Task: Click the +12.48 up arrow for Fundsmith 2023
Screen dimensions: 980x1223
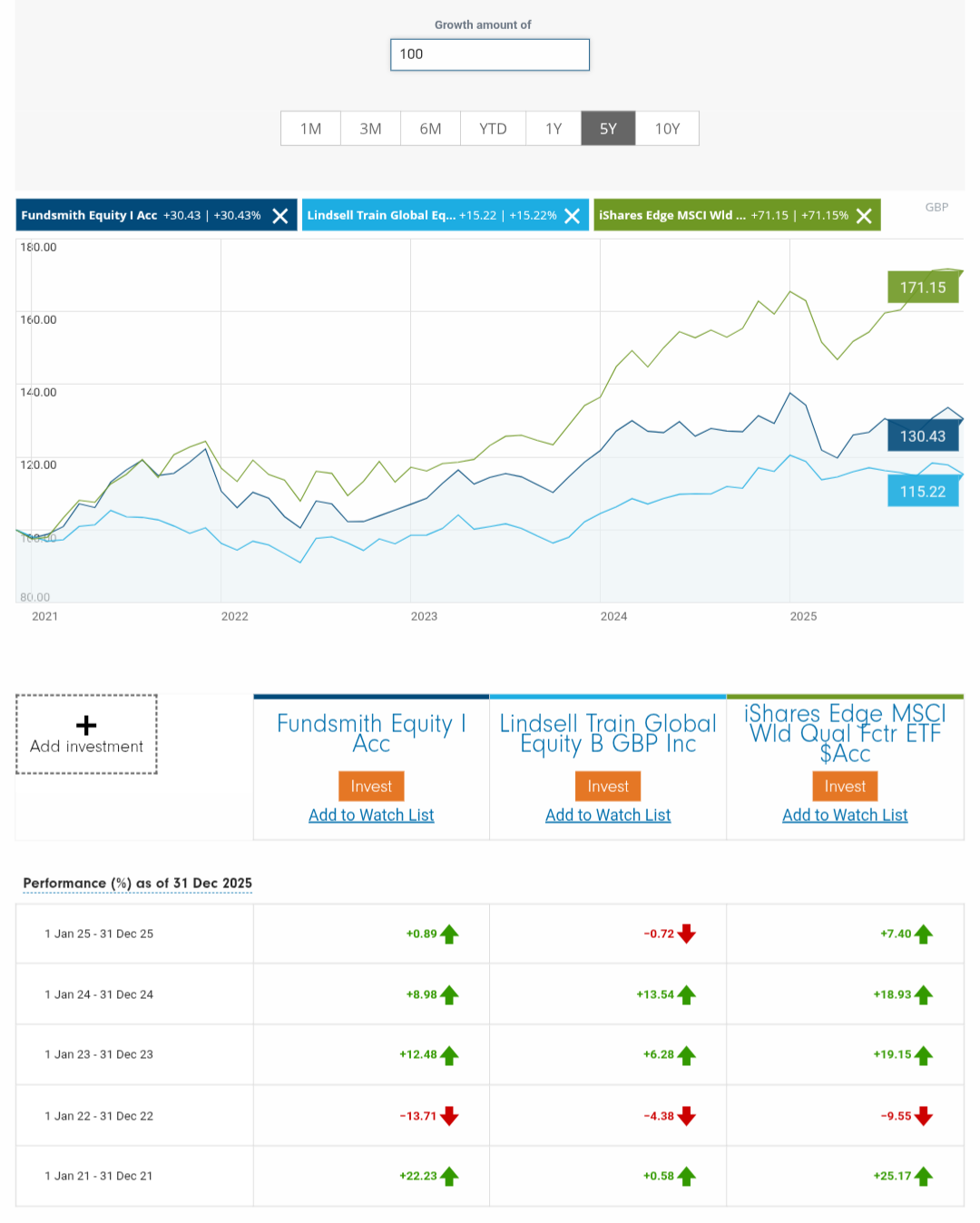Action: click(449, 1055)
